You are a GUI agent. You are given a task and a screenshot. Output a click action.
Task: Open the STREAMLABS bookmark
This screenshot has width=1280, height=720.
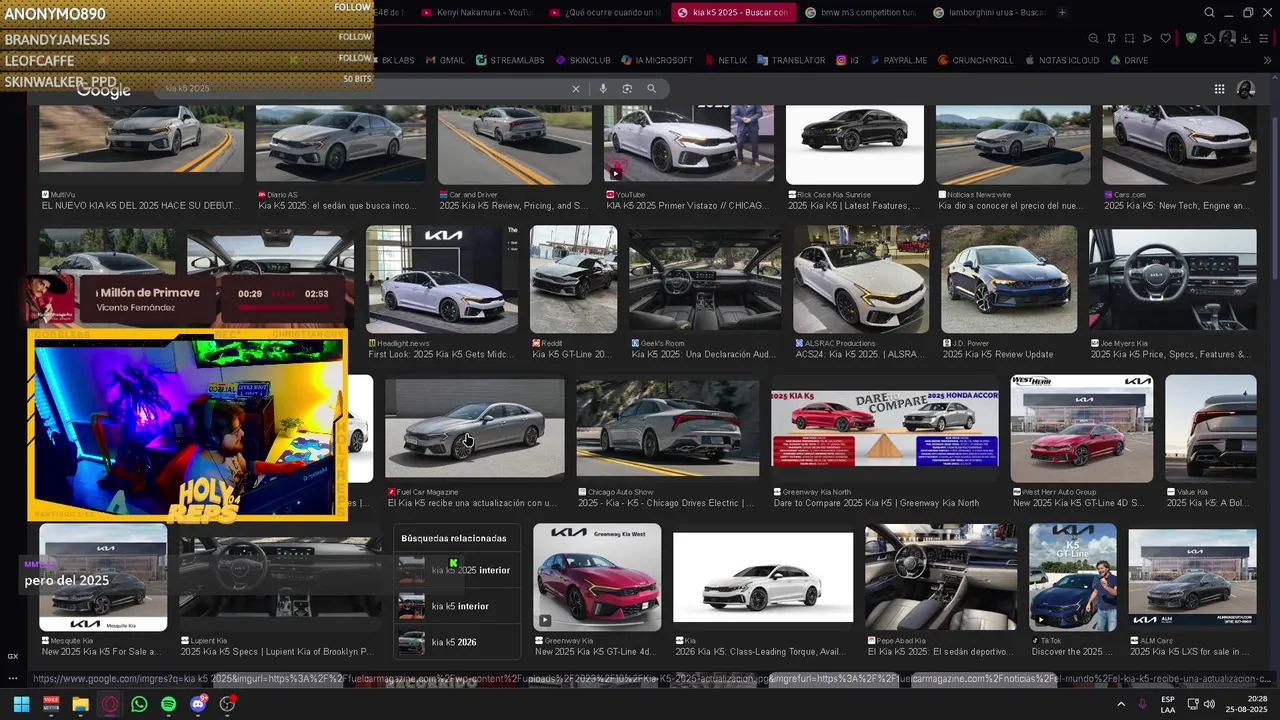[x=510, y=60]
